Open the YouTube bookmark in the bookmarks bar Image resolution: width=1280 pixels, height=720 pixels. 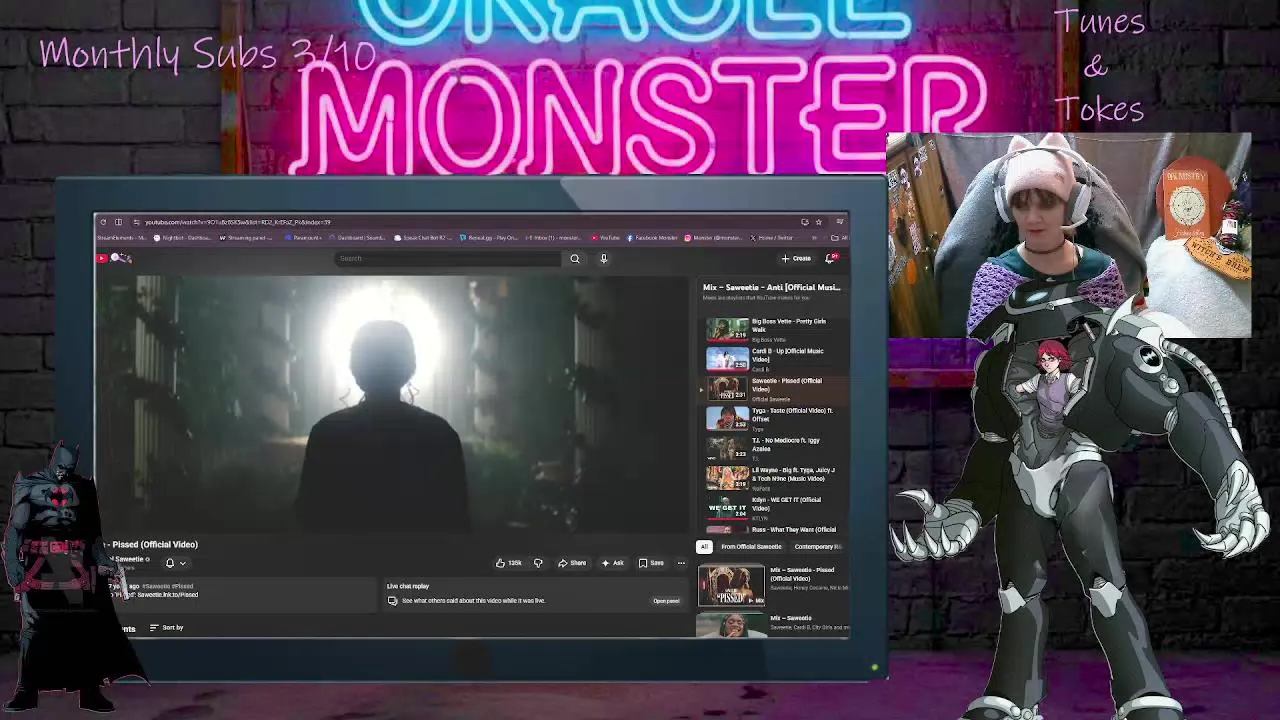[605, 238]
